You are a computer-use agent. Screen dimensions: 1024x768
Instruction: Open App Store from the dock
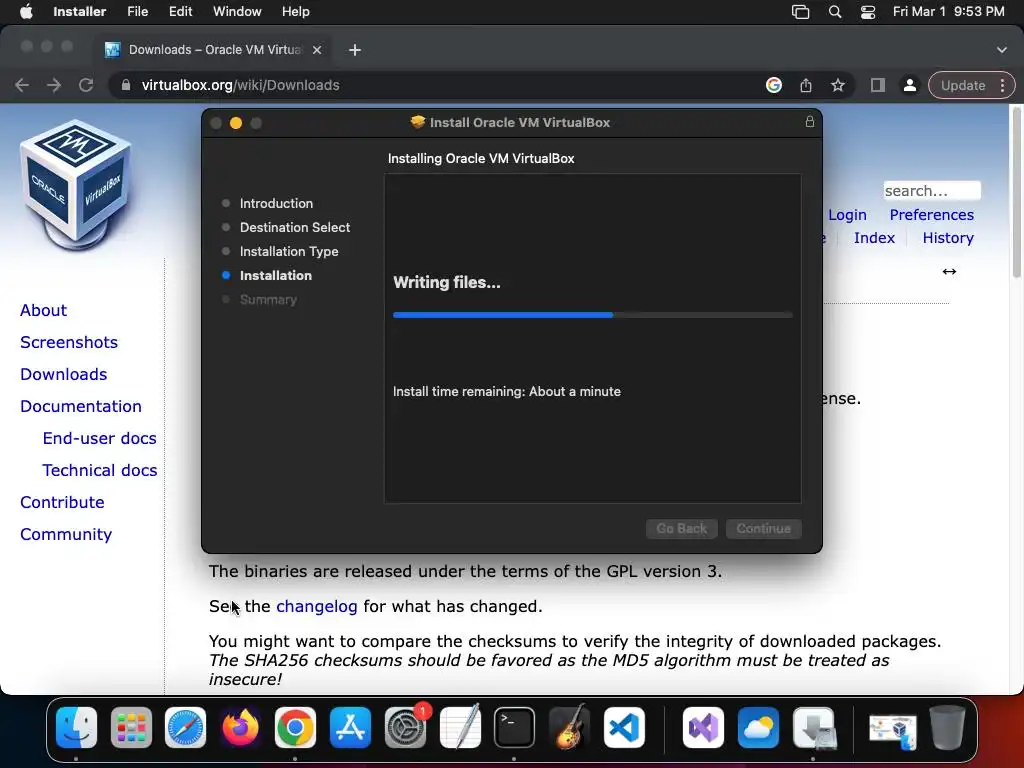(x=350, y=727)
